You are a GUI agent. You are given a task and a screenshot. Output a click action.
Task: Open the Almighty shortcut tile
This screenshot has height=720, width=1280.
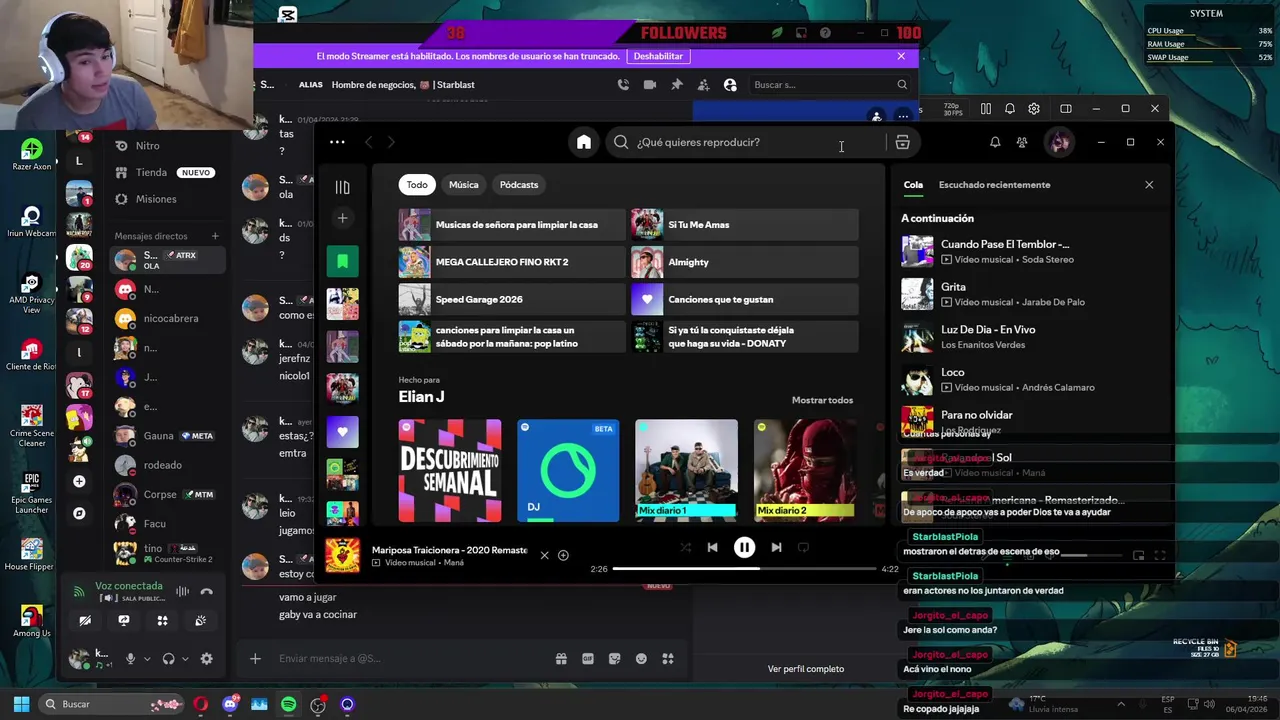pos(745,262)
